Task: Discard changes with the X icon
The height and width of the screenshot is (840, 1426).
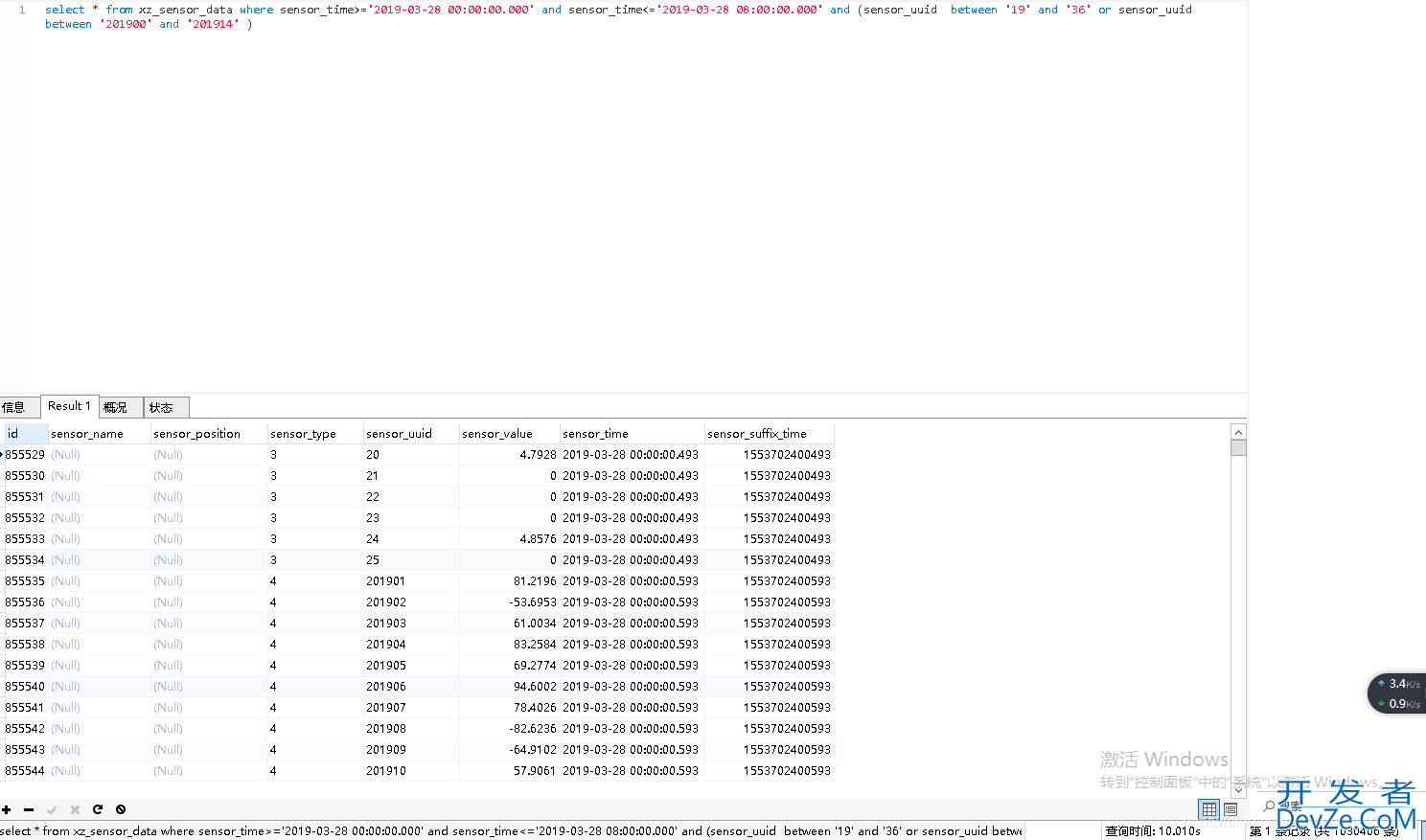Action: tap(75, 809)
